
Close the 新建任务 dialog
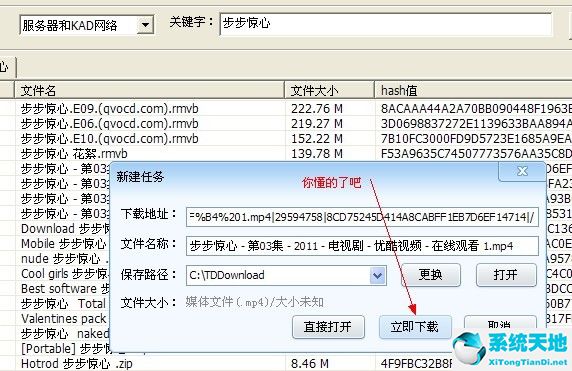[522, 171]
